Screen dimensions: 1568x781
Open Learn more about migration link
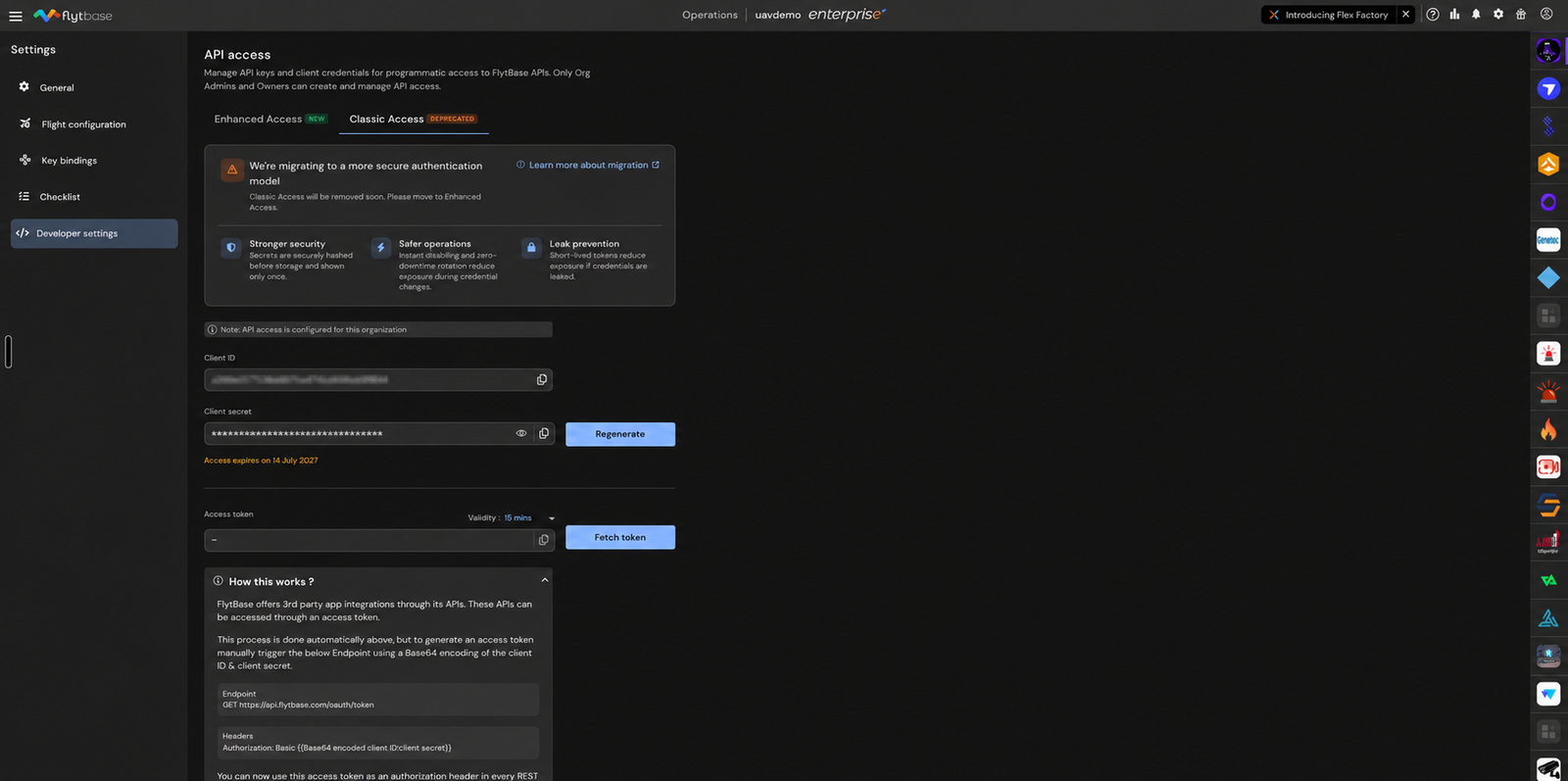tap(588, 166)
